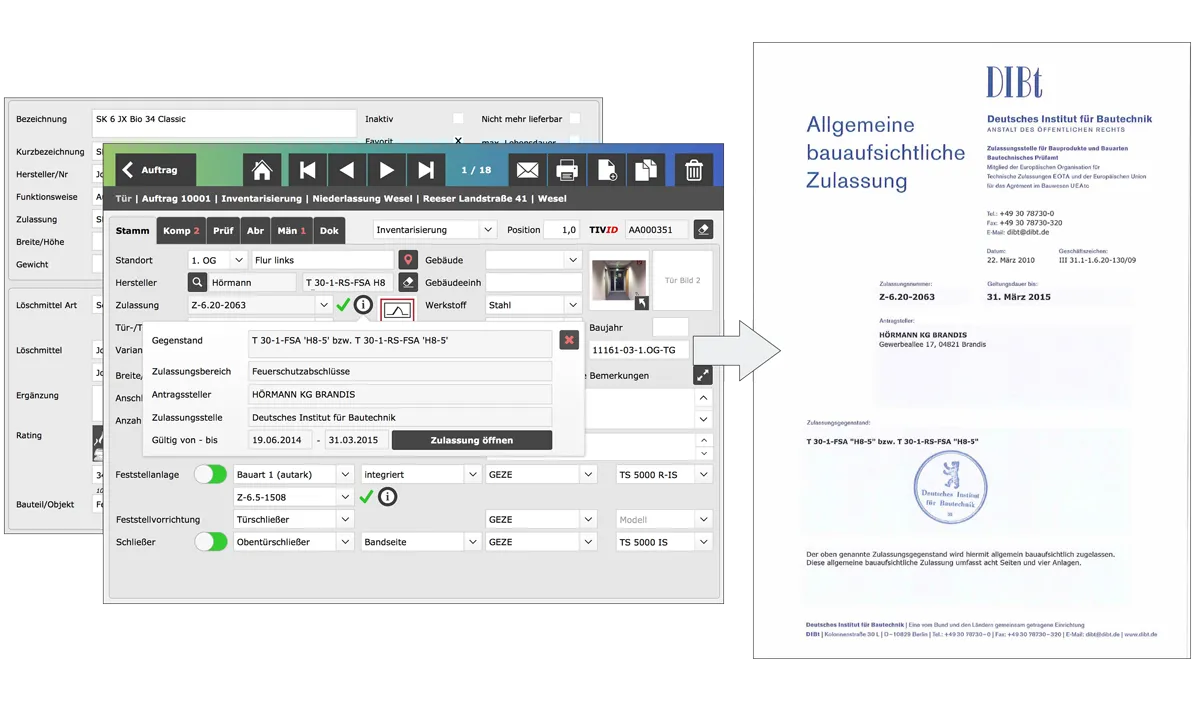Click the TIVID field AA000351

tap(657, 230)
